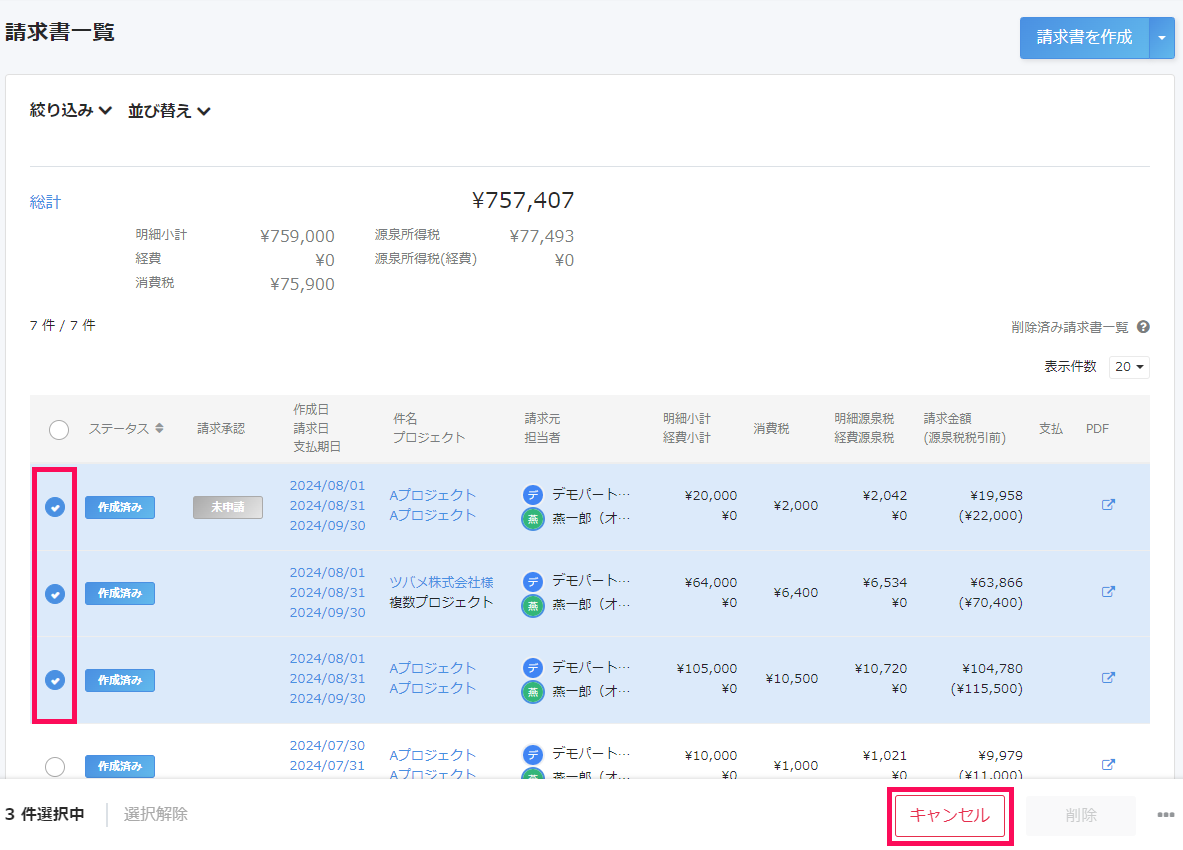
Task: Open Aプロジェクト title link in ¥105,000 row
Action: (432, 667)
